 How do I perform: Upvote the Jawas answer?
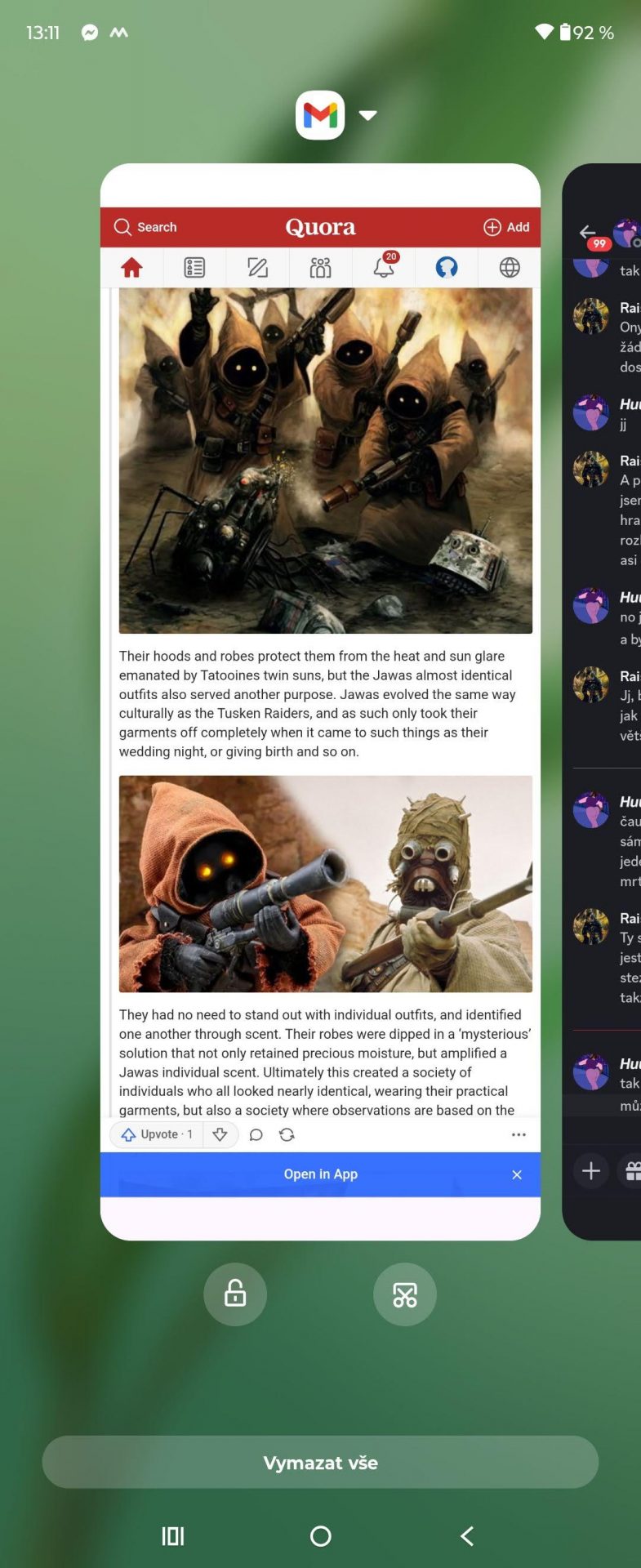[x=157, y=1134]
